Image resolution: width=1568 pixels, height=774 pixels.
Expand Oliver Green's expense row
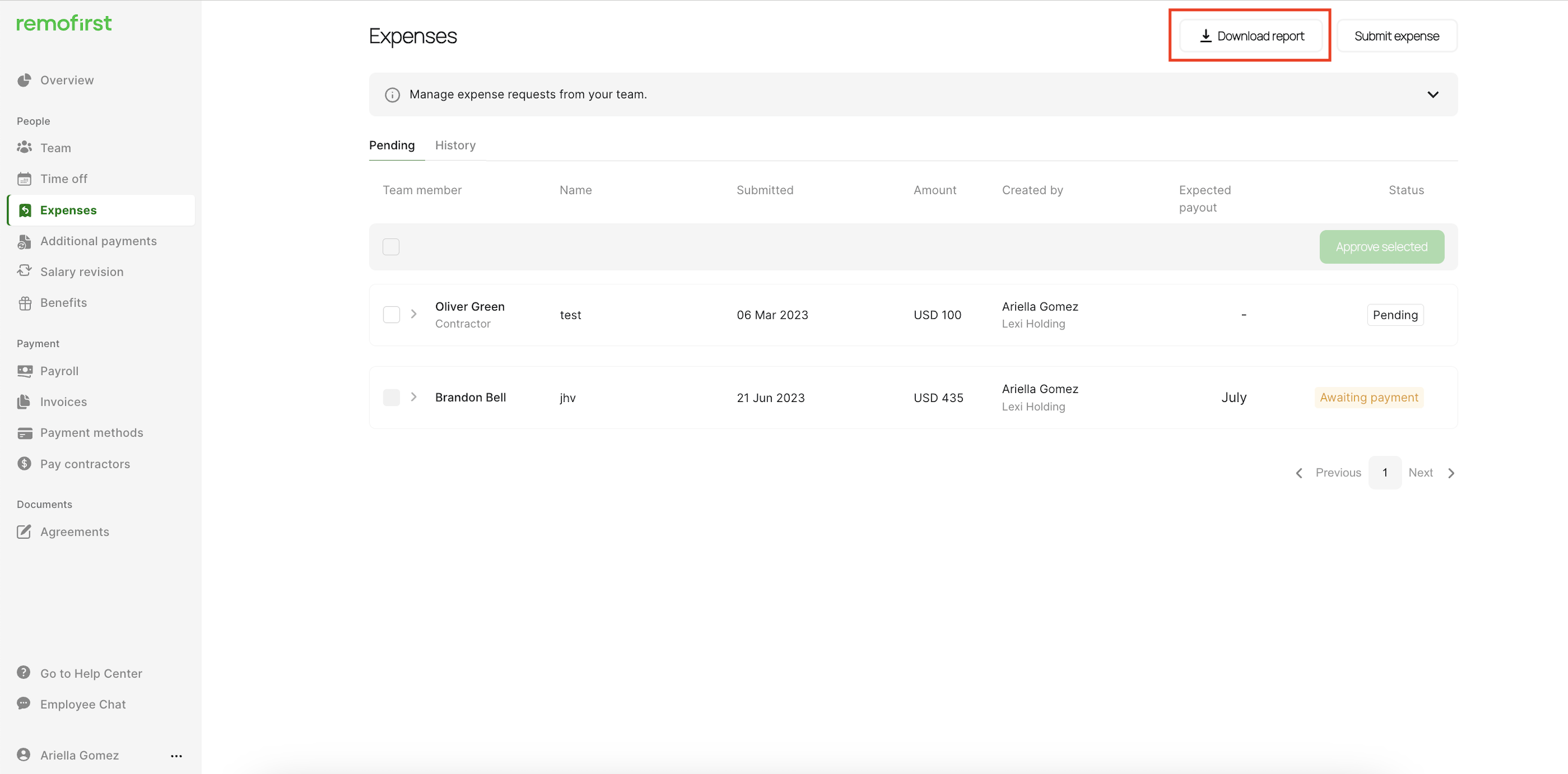tap(414, 315)
